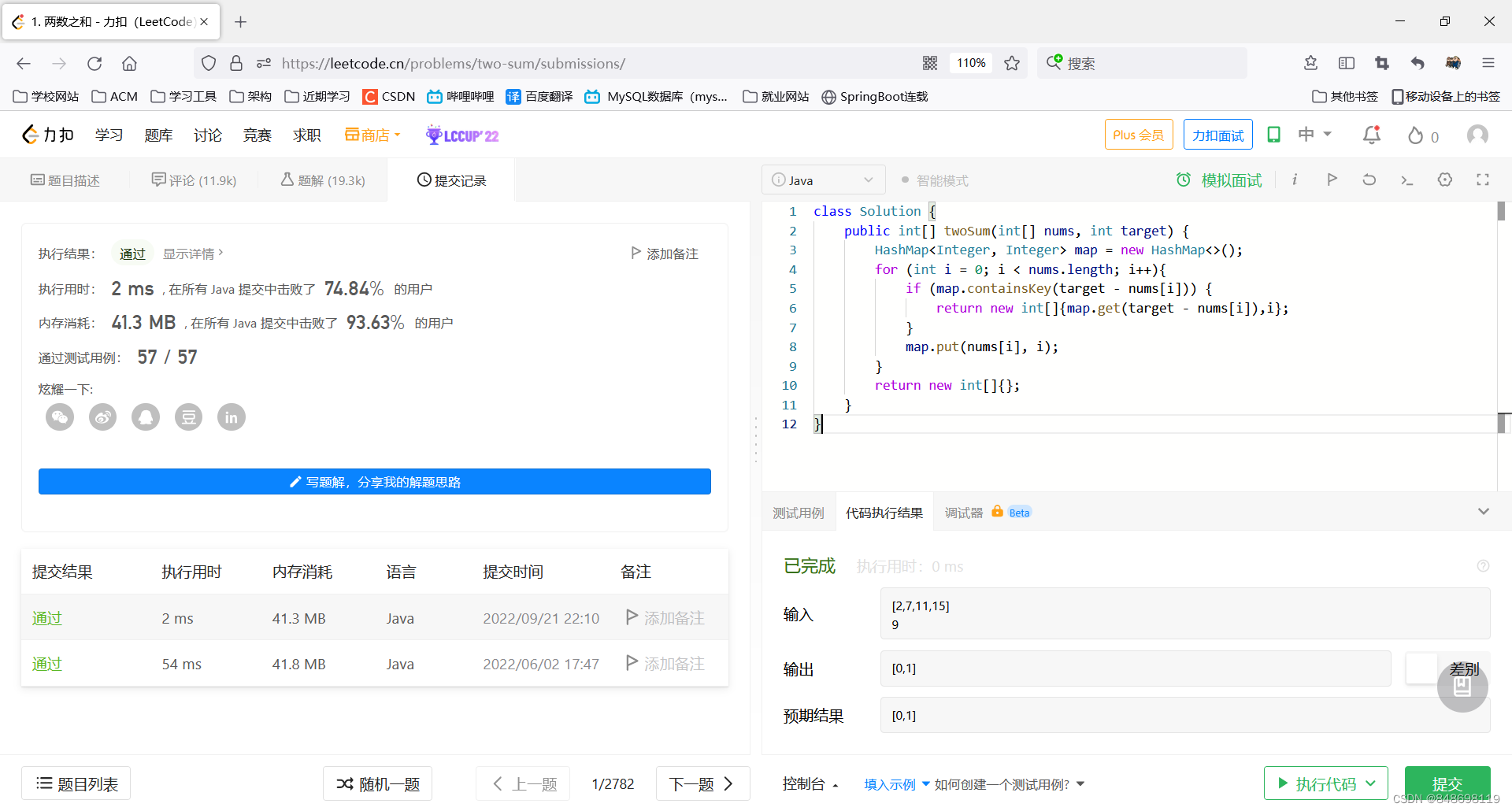This screenshot has height=811, width=1512.
Task: Reset code with the undo arrow icon
Action: 1369,180
